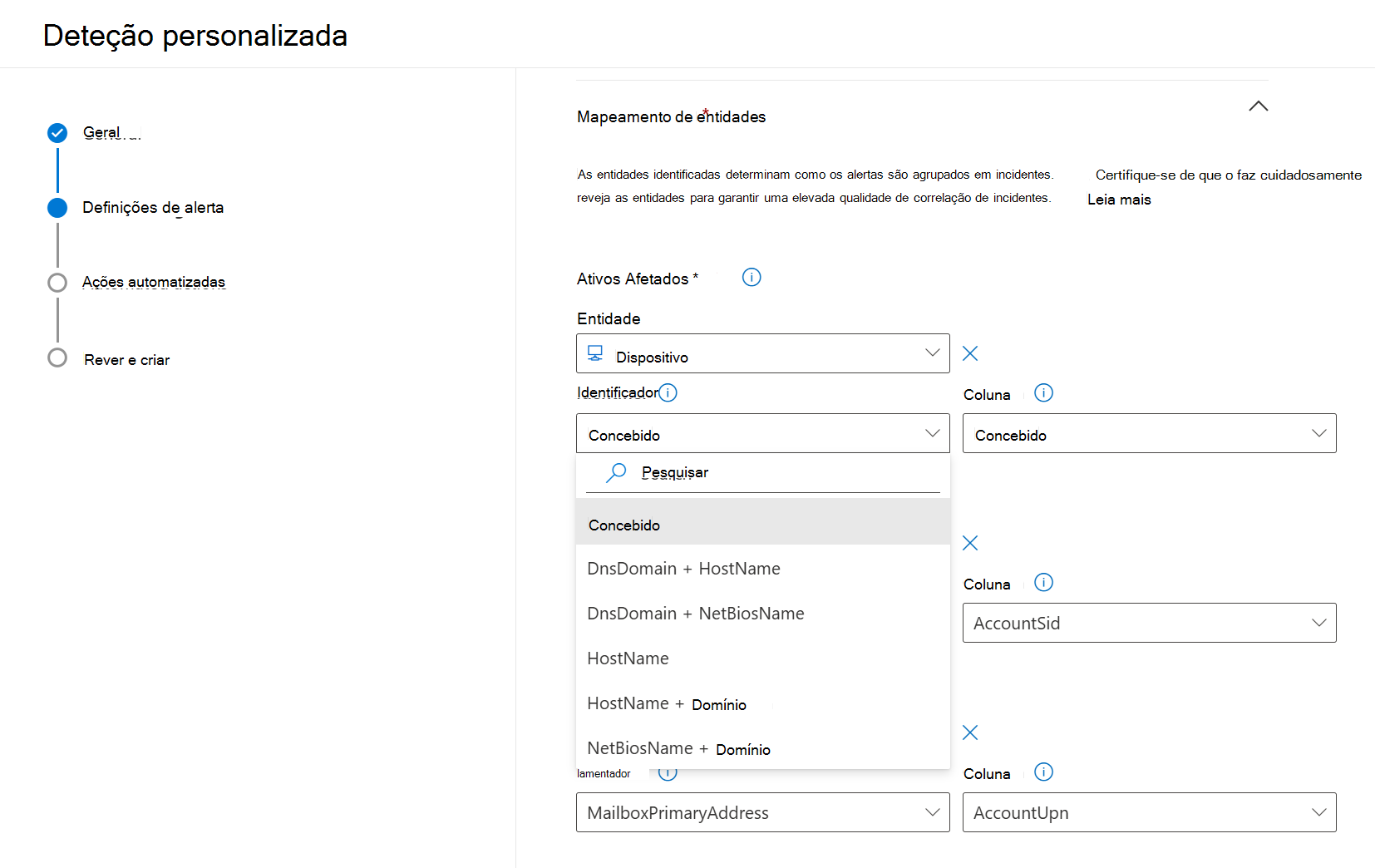
Task: Open the AccountUpn column dropdown
Action: click(1149, 812)
